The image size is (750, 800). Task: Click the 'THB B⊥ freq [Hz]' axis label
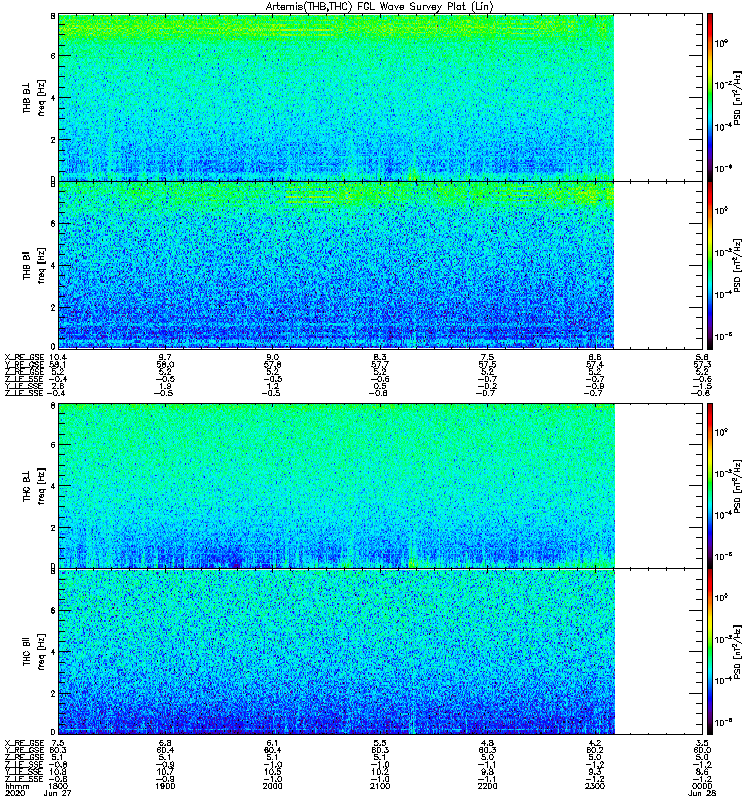click(34, 97)
